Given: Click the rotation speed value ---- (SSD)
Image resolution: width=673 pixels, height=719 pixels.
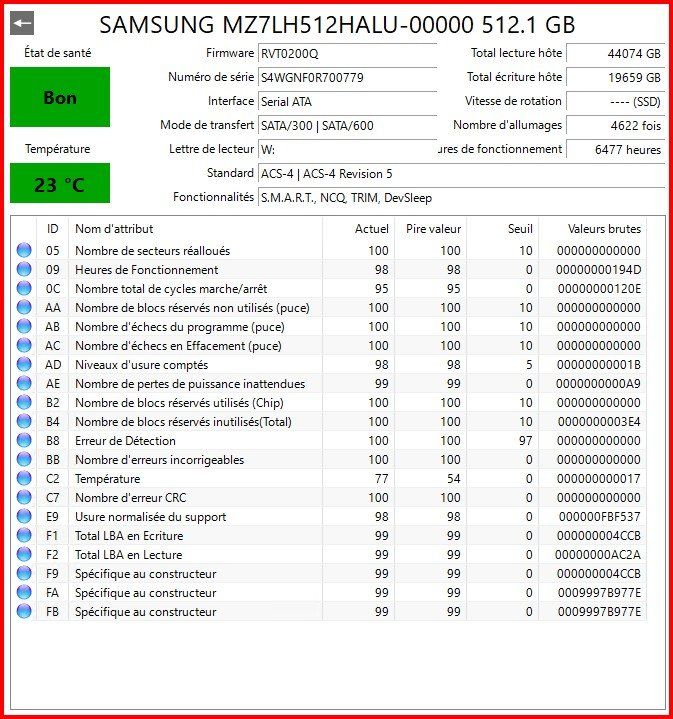Looking at the screenshot, I should click(x=615, y=101).
